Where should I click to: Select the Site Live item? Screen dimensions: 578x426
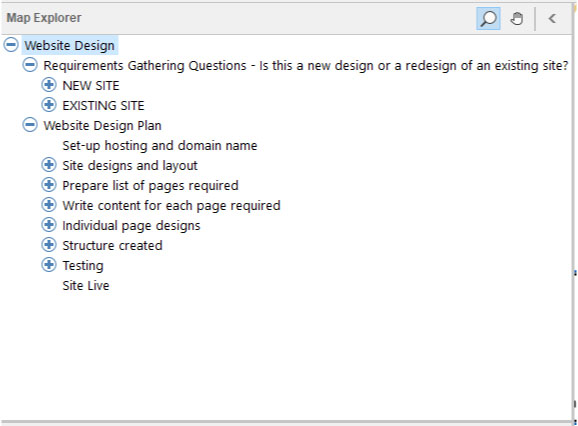pyautogui.click(x=86, y=286)
